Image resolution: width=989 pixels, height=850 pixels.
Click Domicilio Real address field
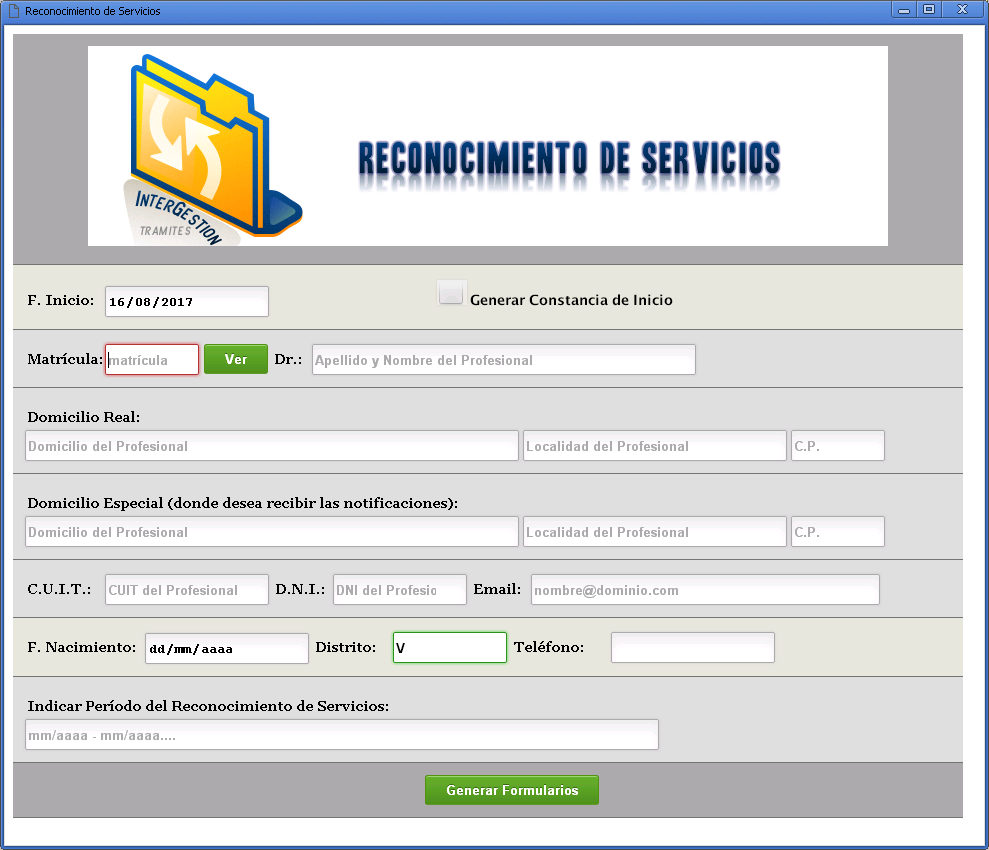pyautogui.click(x=272, y=446)
